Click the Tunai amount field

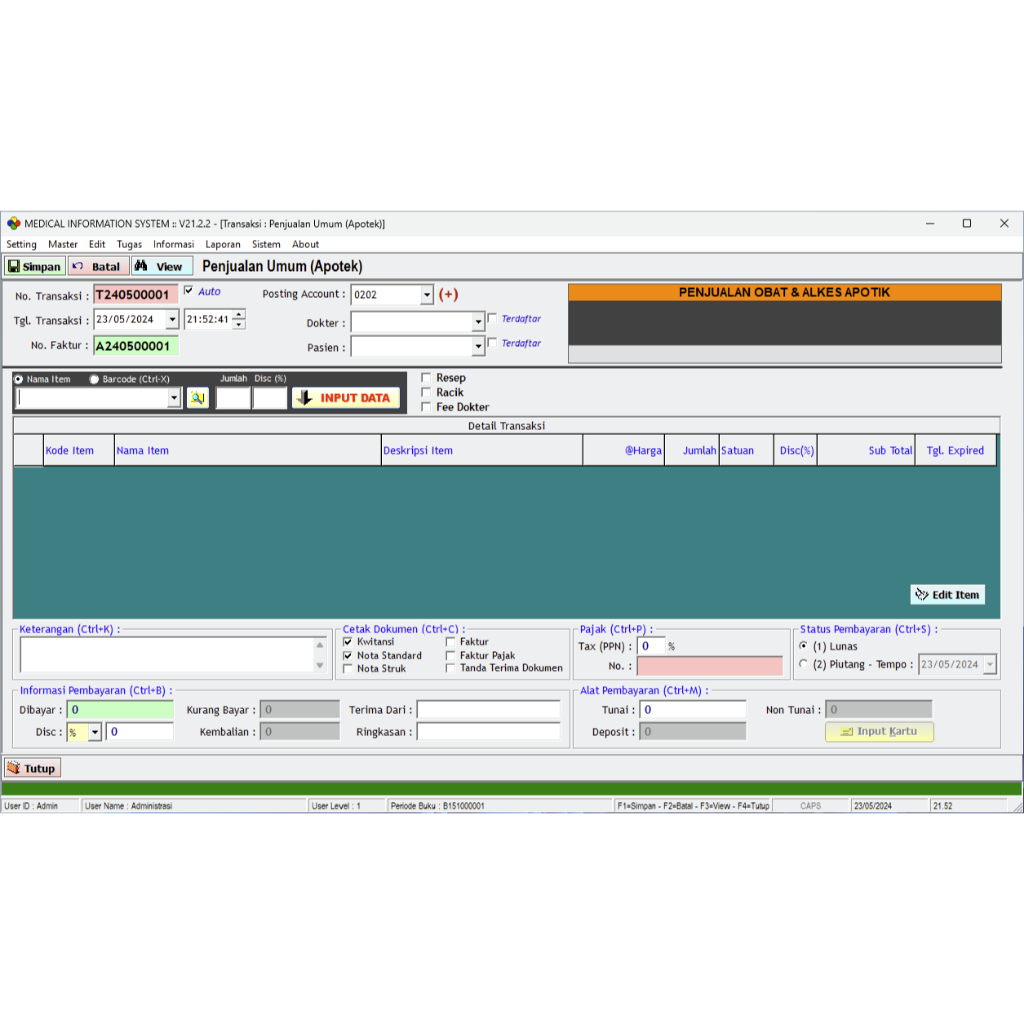coord(692,710)
